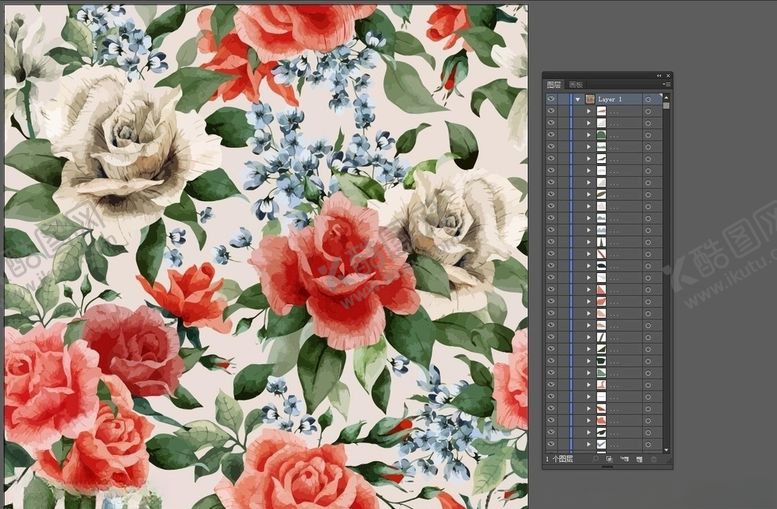Viewport: 777px width, 509px height.
Task: Hide the red diagonal line sublayer
Action: pyautogui.click(x=551, y=254)
